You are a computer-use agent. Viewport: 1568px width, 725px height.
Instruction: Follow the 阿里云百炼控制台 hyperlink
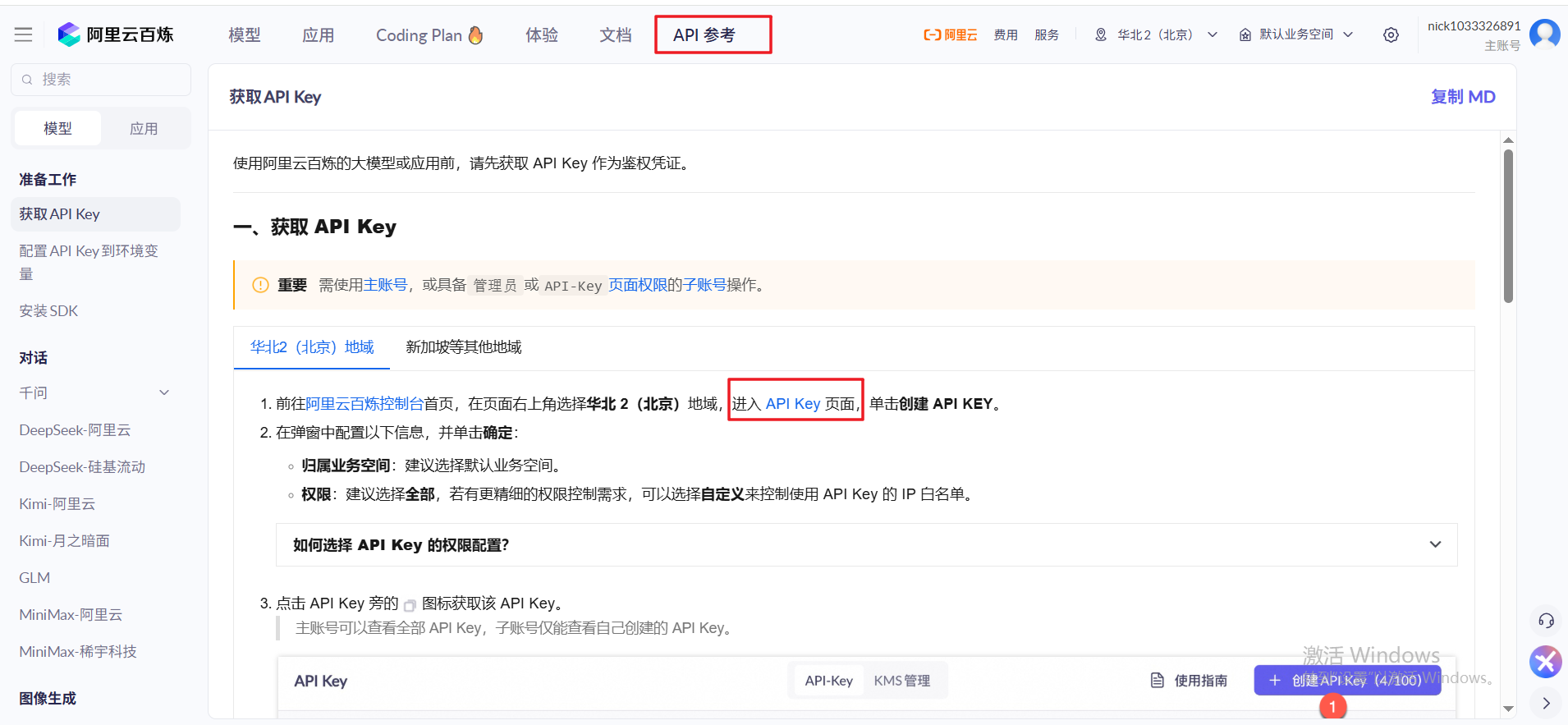[x=364, y=404]
